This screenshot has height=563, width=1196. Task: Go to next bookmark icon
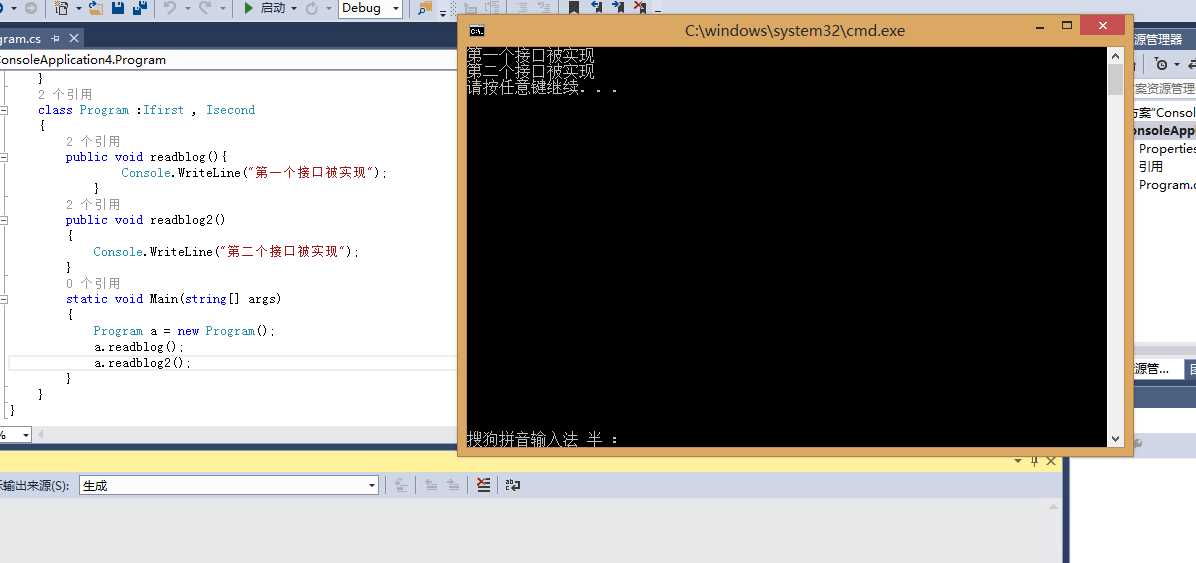618,8
